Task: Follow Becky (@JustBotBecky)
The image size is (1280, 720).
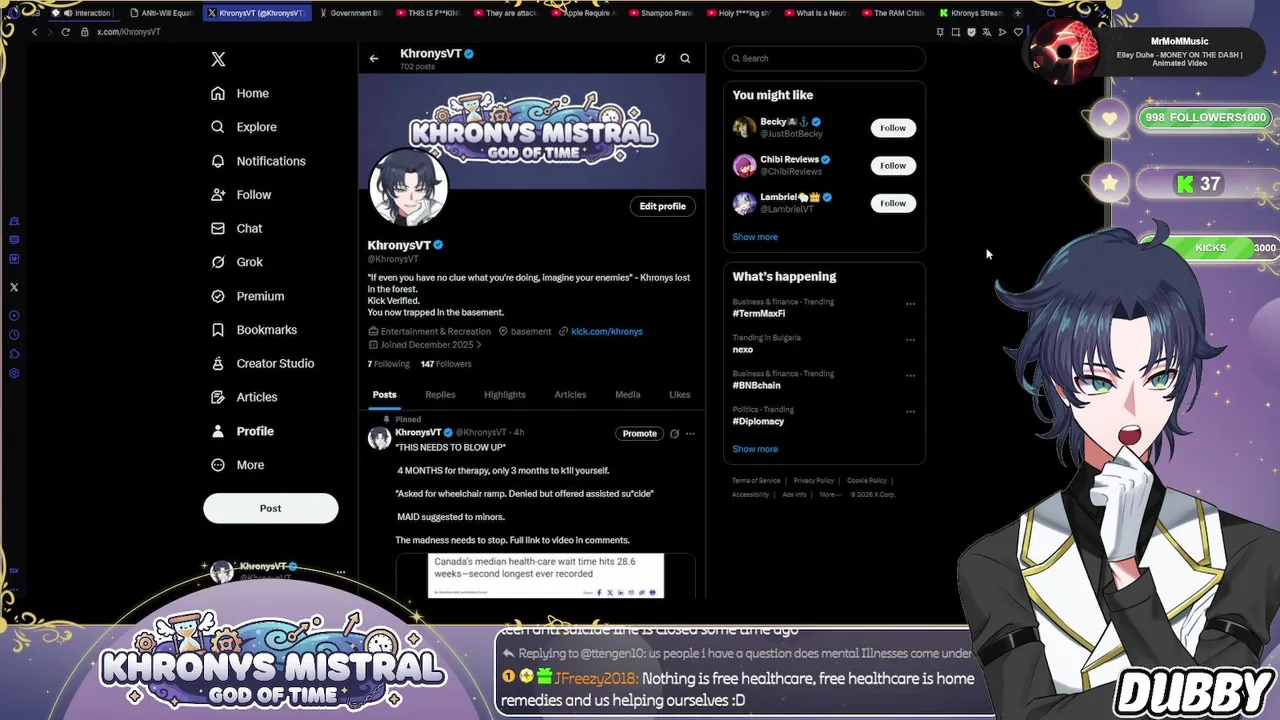Action: tap(893, 128)
